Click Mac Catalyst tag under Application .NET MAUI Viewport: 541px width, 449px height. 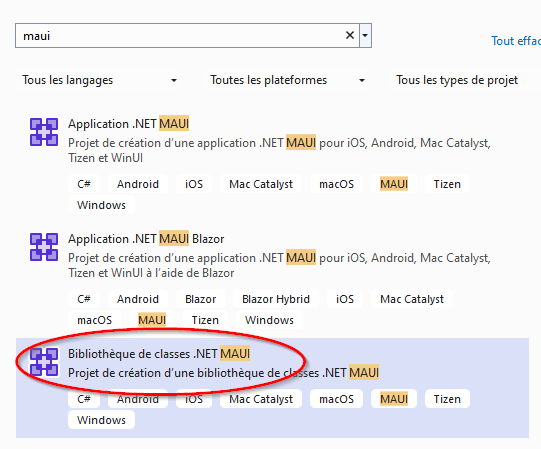pyautogui.click(x=261, y=184)
